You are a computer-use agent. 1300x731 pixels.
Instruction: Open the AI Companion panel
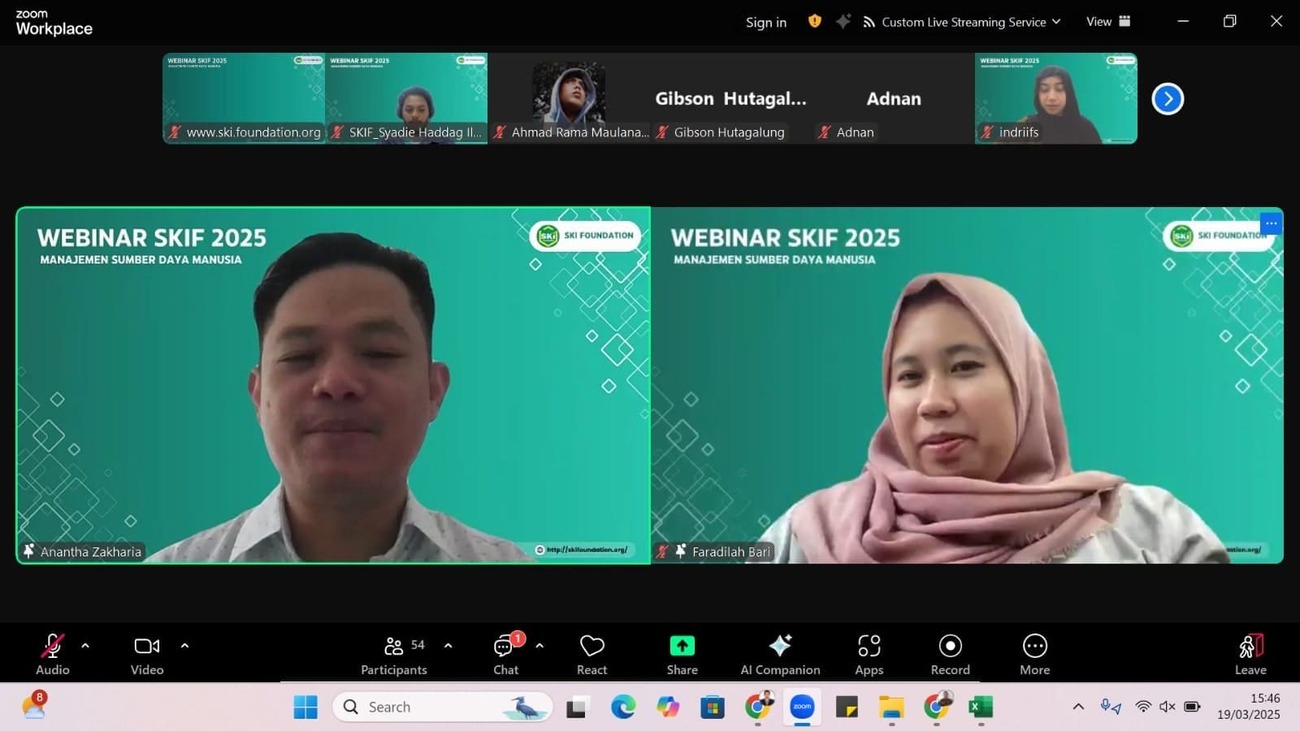(x=779, y=653)
